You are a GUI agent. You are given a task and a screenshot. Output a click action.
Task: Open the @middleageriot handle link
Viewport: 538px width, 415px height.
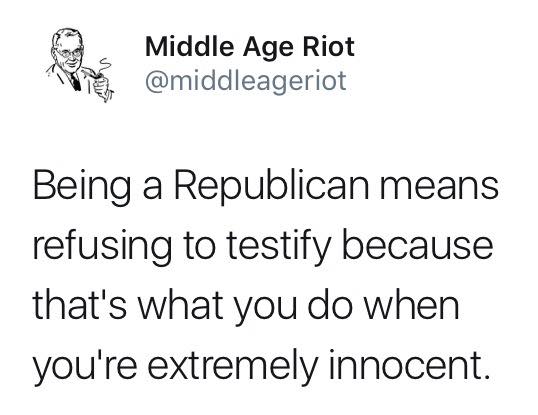click(x=246, y=81)
